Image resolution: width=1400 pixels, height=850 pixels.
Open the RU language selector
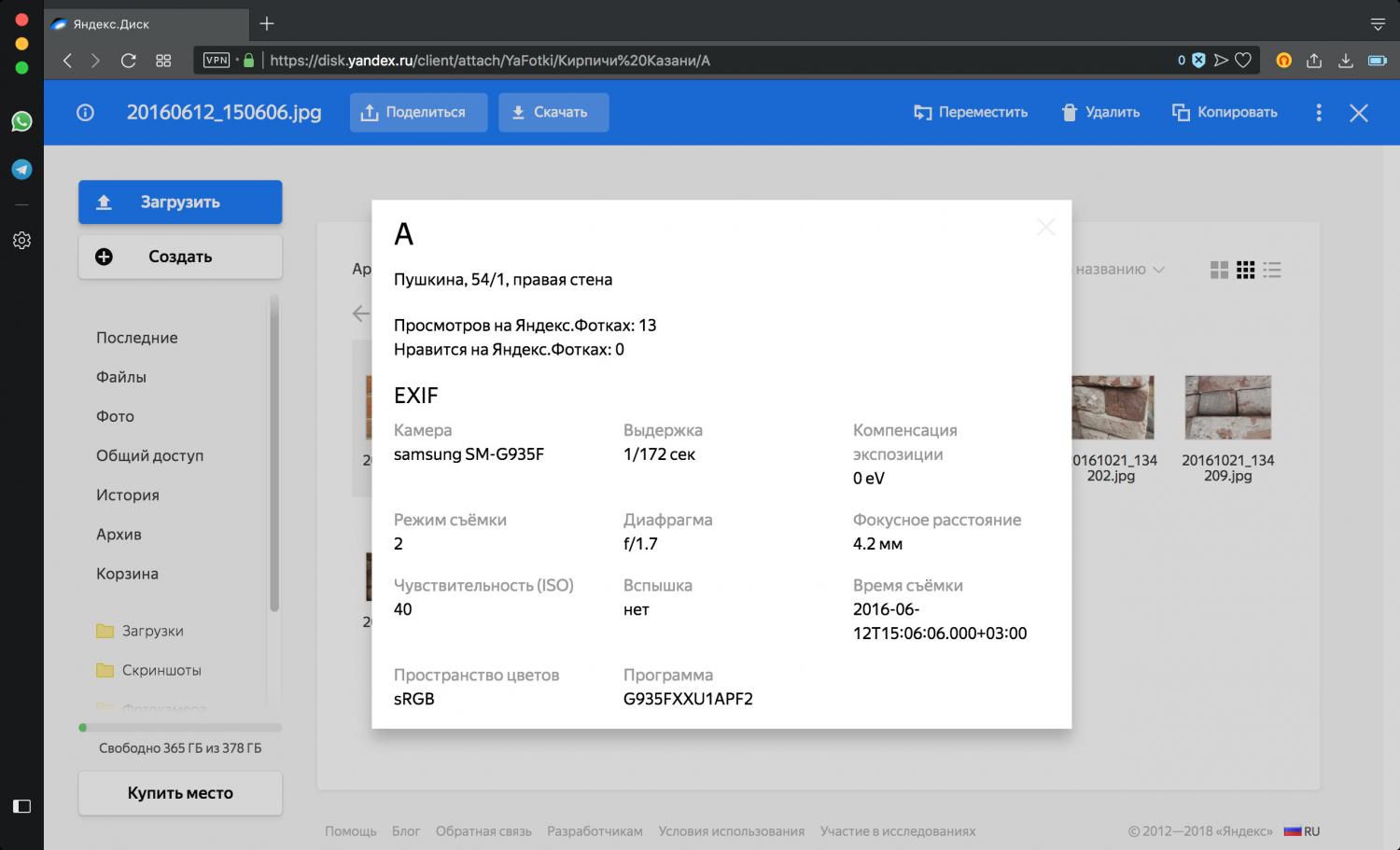click(x=1302, y=831)
